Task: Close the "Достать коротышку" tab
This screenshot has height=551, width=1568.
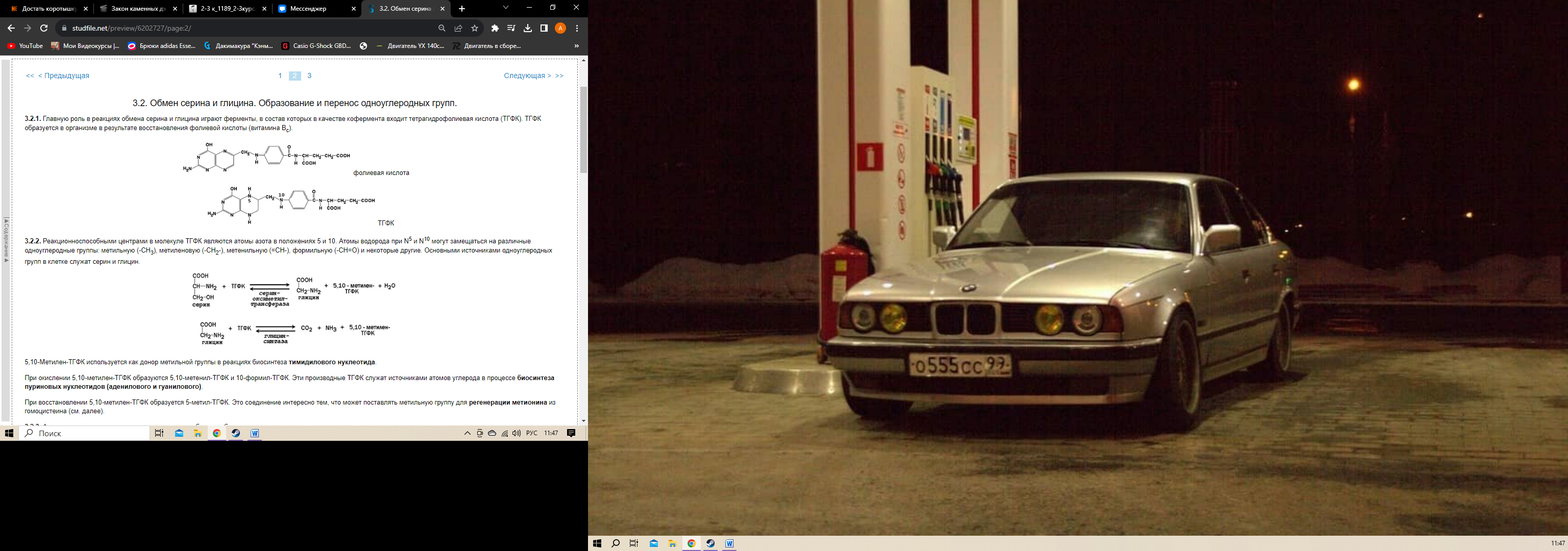Action: pos(86,9)
